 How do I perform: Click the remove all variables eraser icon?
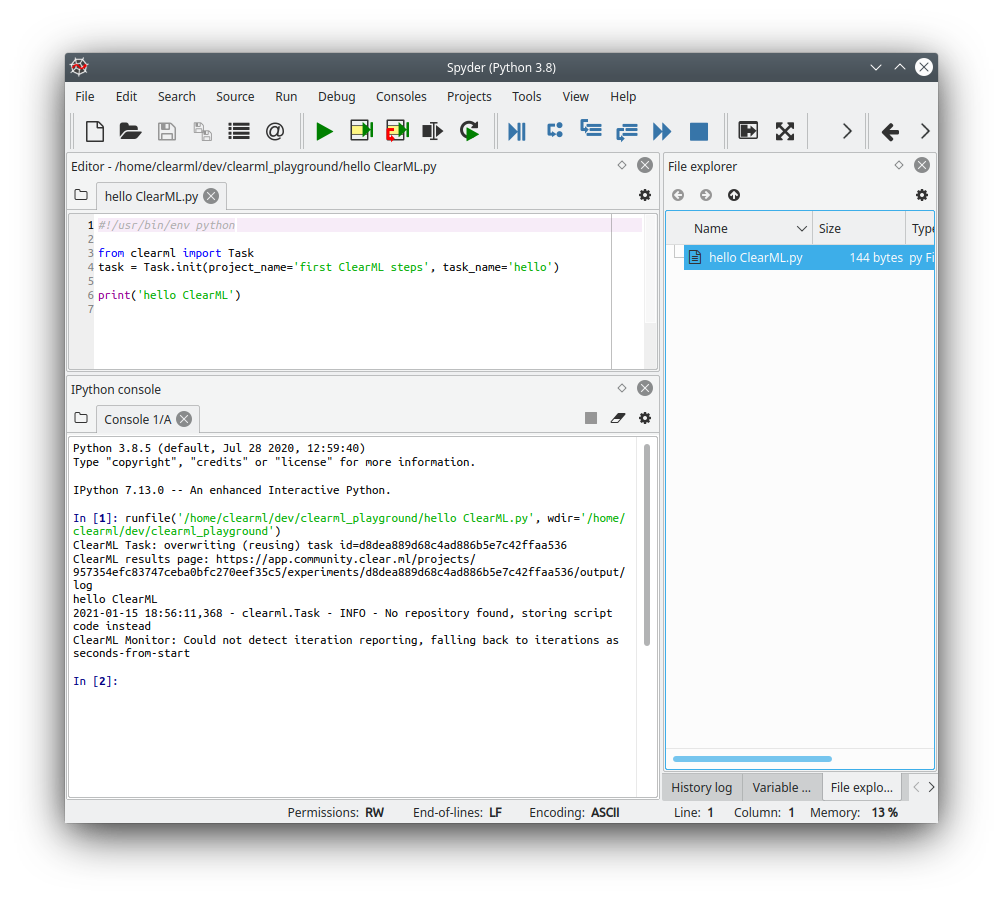pos(617,418)
